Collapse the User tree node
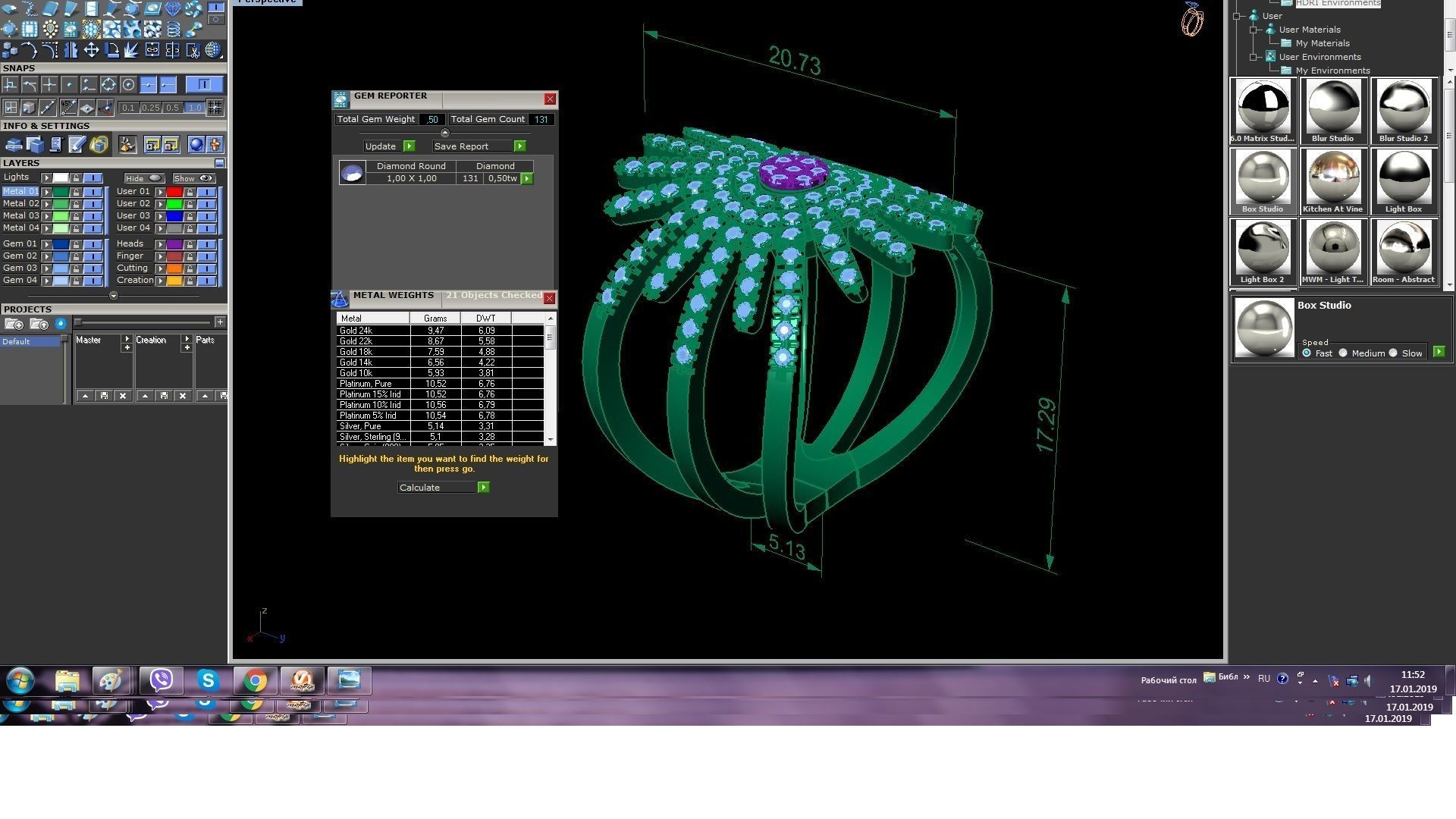The height and width of the screenshot is (819, 1456). click(x=1237, y=16)
